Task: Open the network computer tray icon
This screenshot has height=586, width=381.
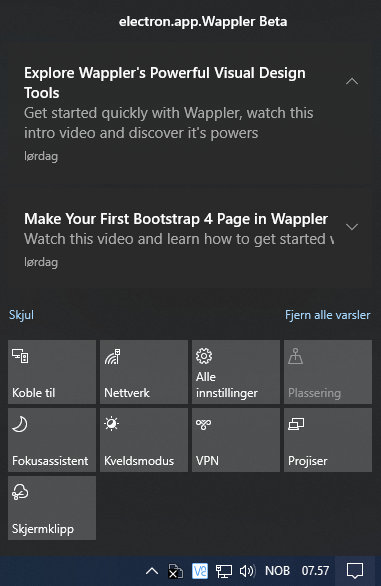Action: (224, 571)
